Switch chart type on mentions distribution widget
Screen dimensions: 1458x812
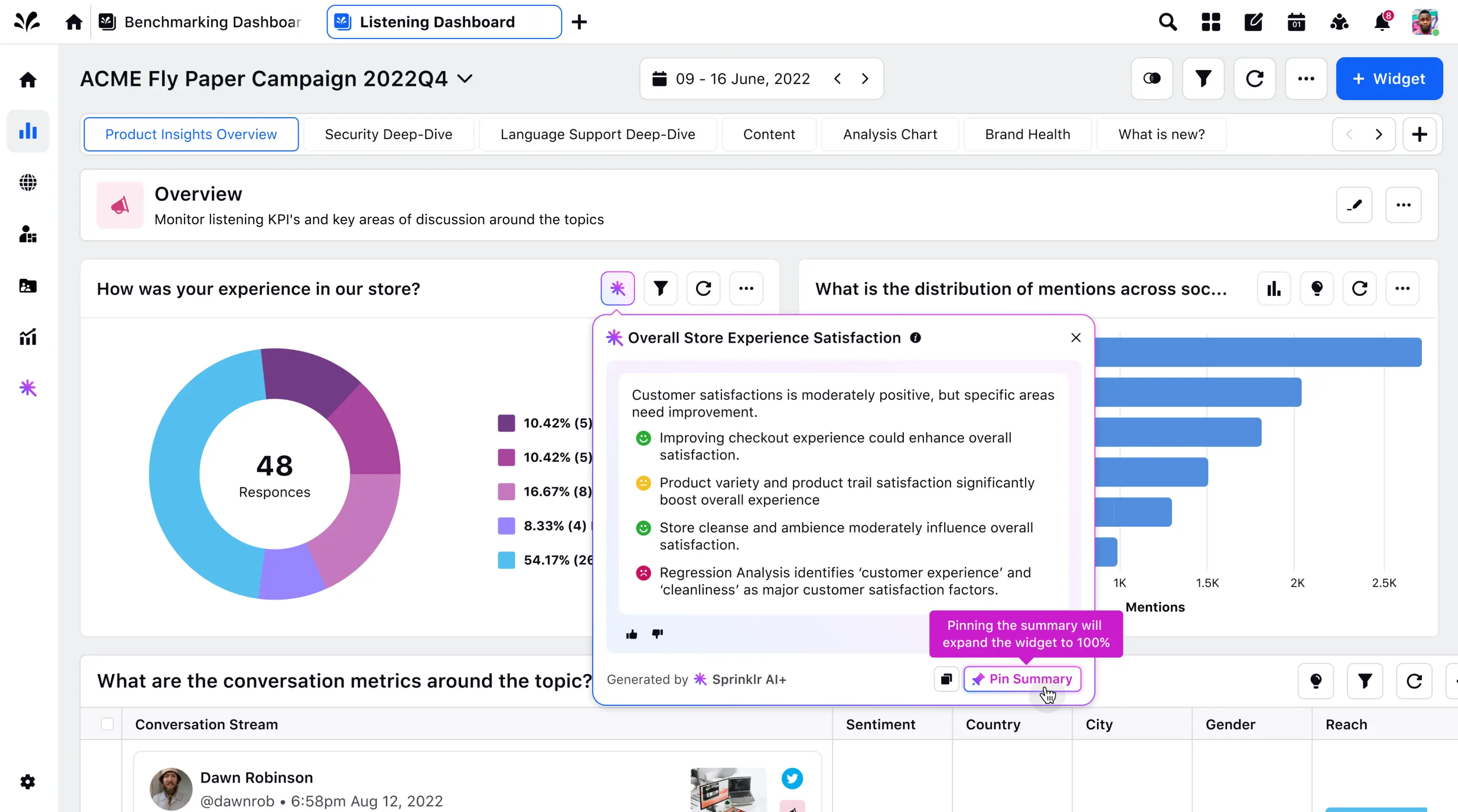coord(1273,288)
